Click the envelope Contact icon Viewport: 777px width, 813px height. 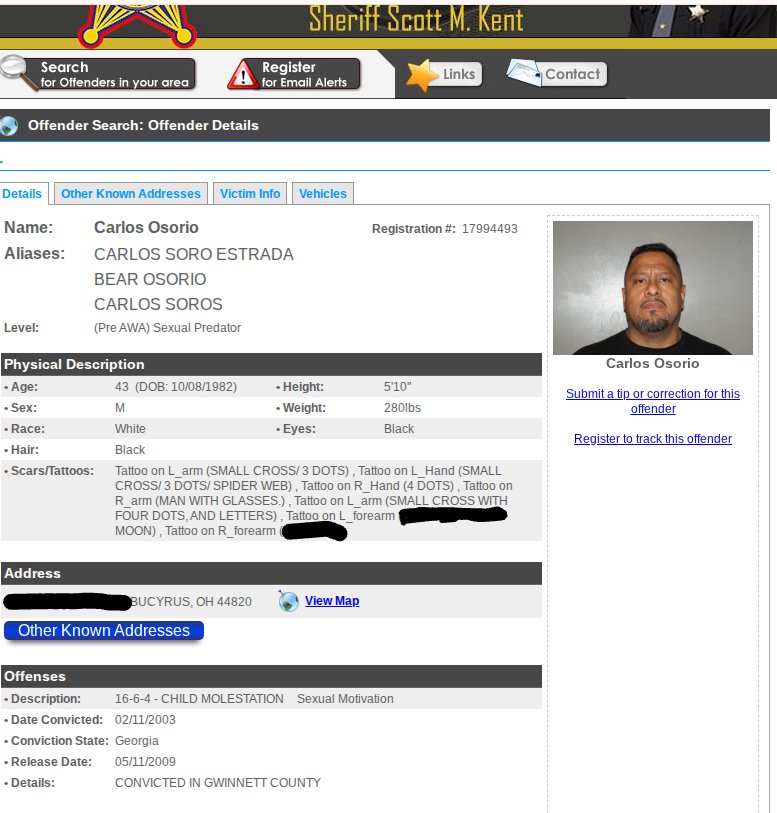coord(524,73)
